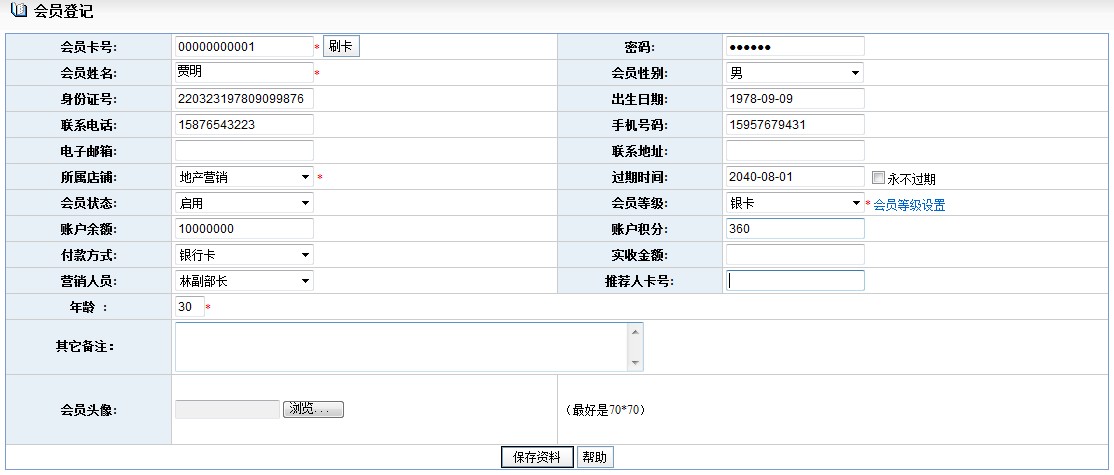Expand the 会员等级 level dropdown
Viewport: 1114px width, 475px height.
pos(794,203)
